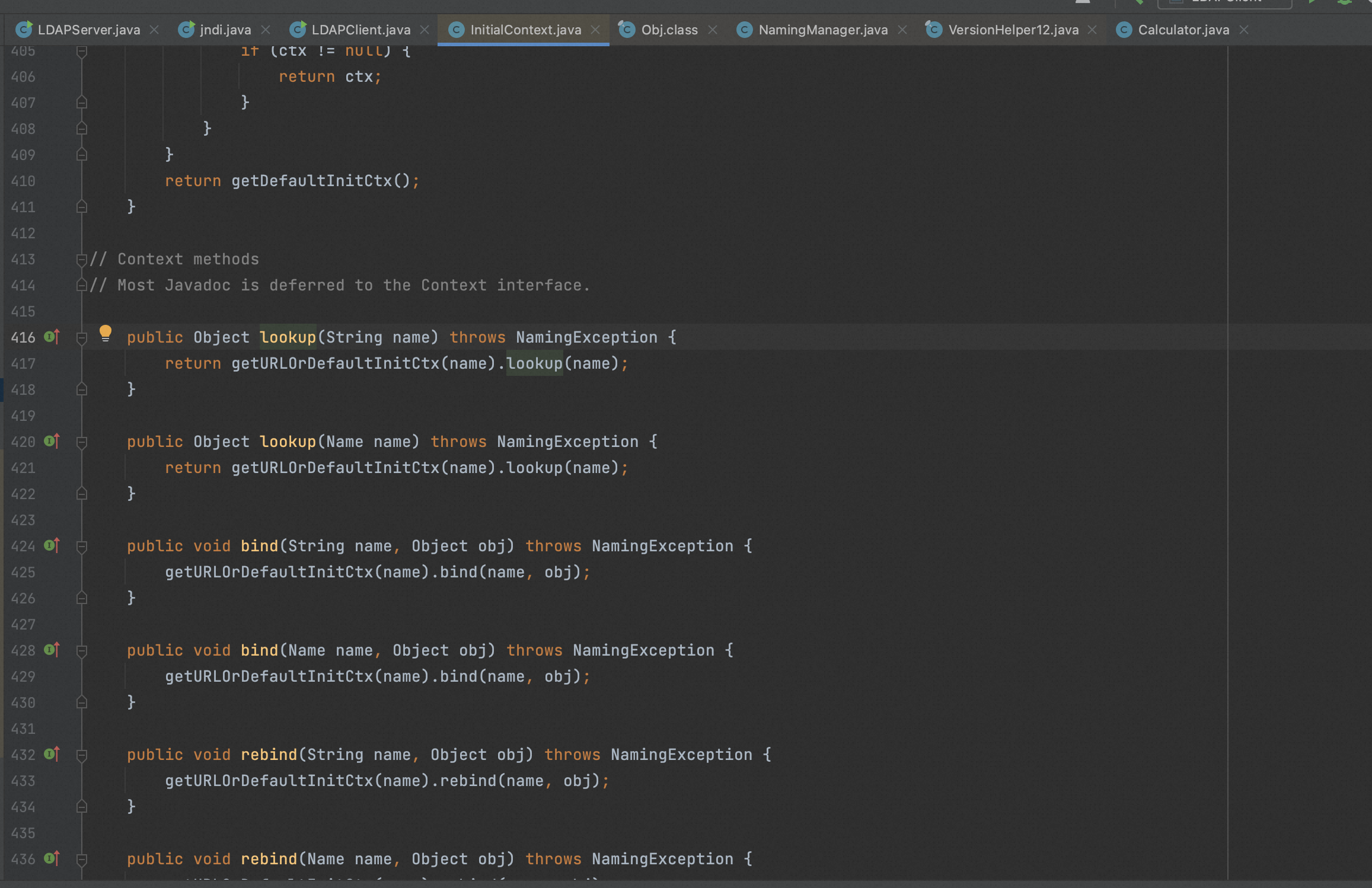Switch to the LDAPServer.java tab
Viewport: 1372px width, 888px height.
[89, 30]
